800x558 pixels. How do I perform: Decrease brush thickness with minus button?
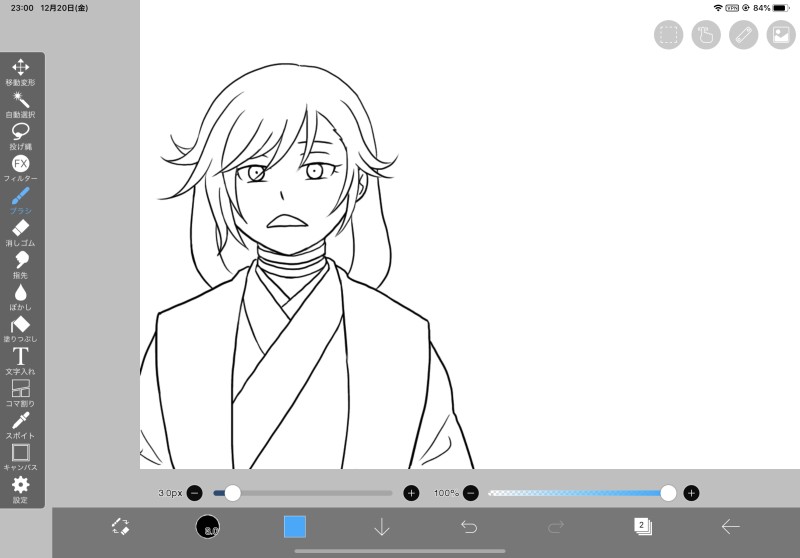click(x=194, y=493)
